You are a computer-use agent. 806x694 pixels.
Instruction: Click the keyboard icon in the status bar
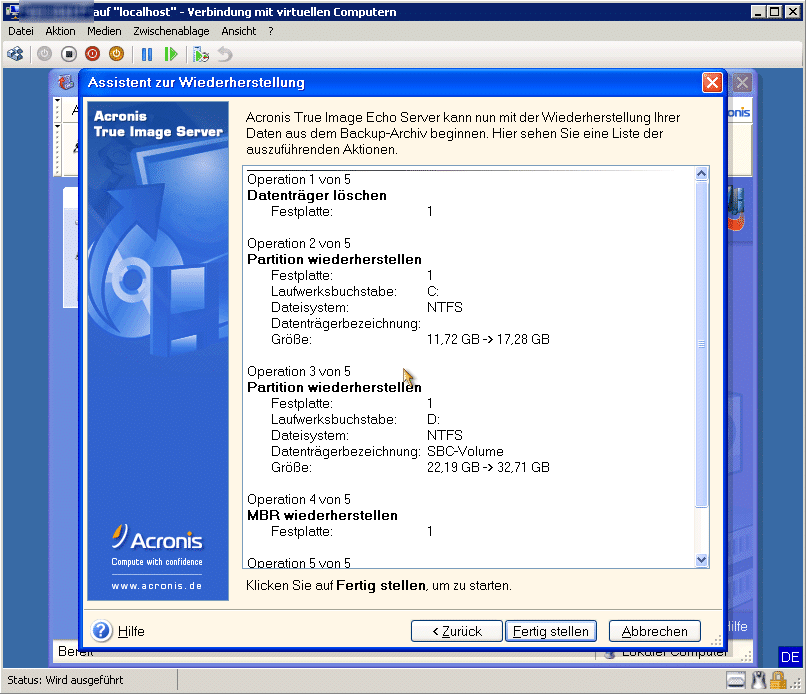pyautogui.click(x=736, y=681)
